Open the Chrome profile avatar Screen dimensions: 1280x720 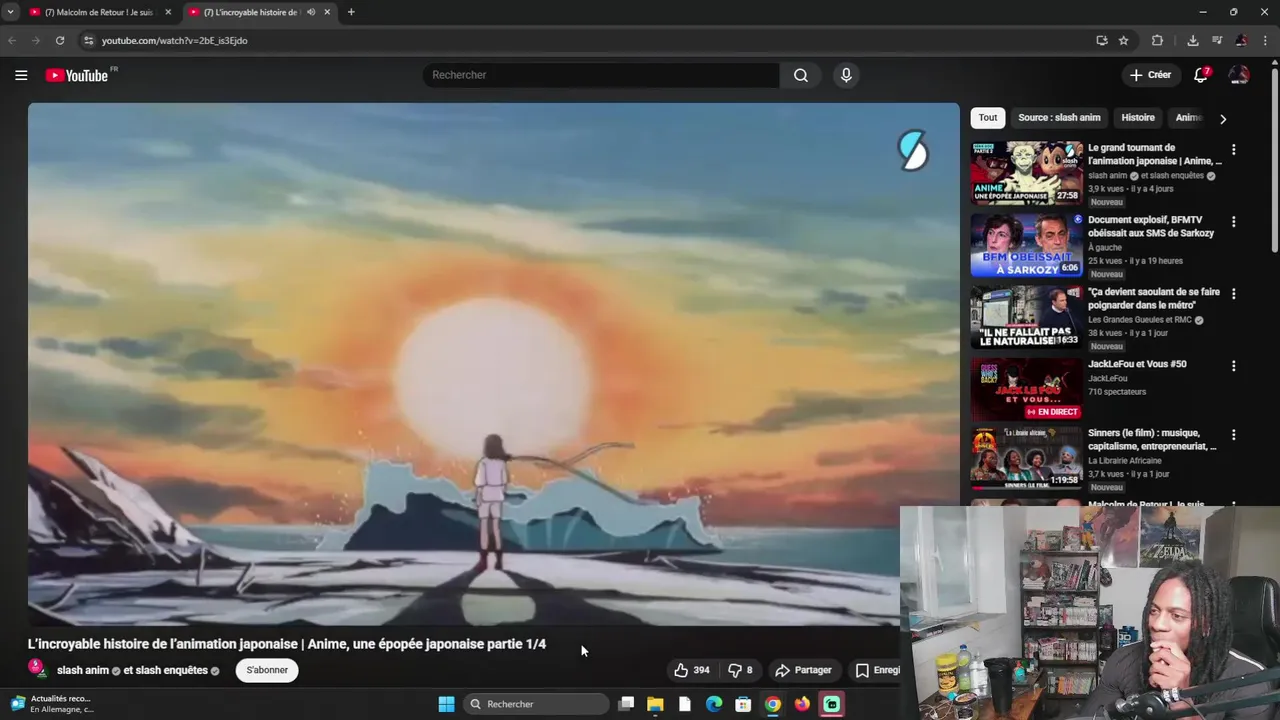tap(1241, 40)
